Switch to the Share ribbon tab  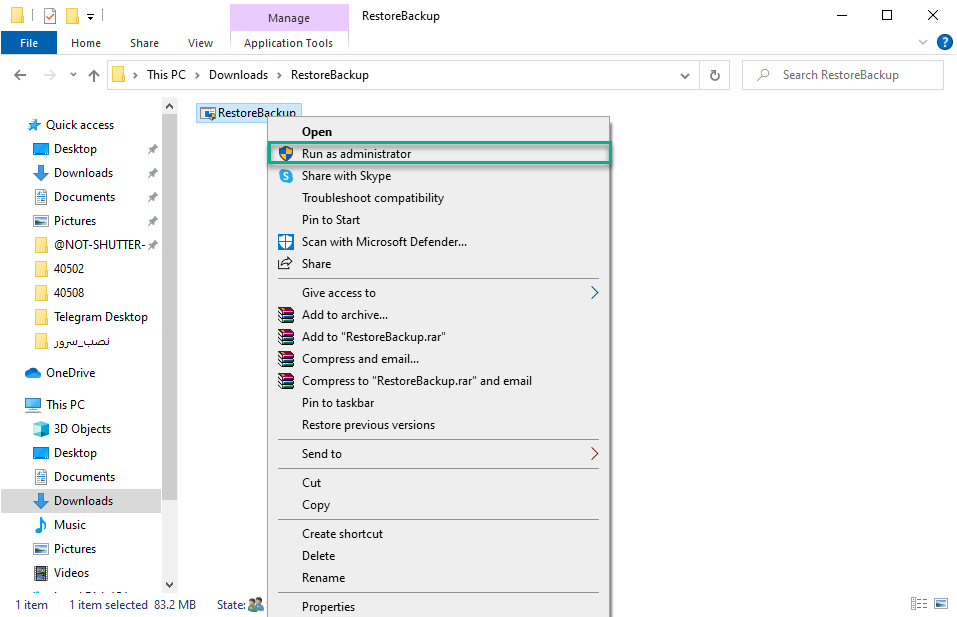[x=144, y=43]
